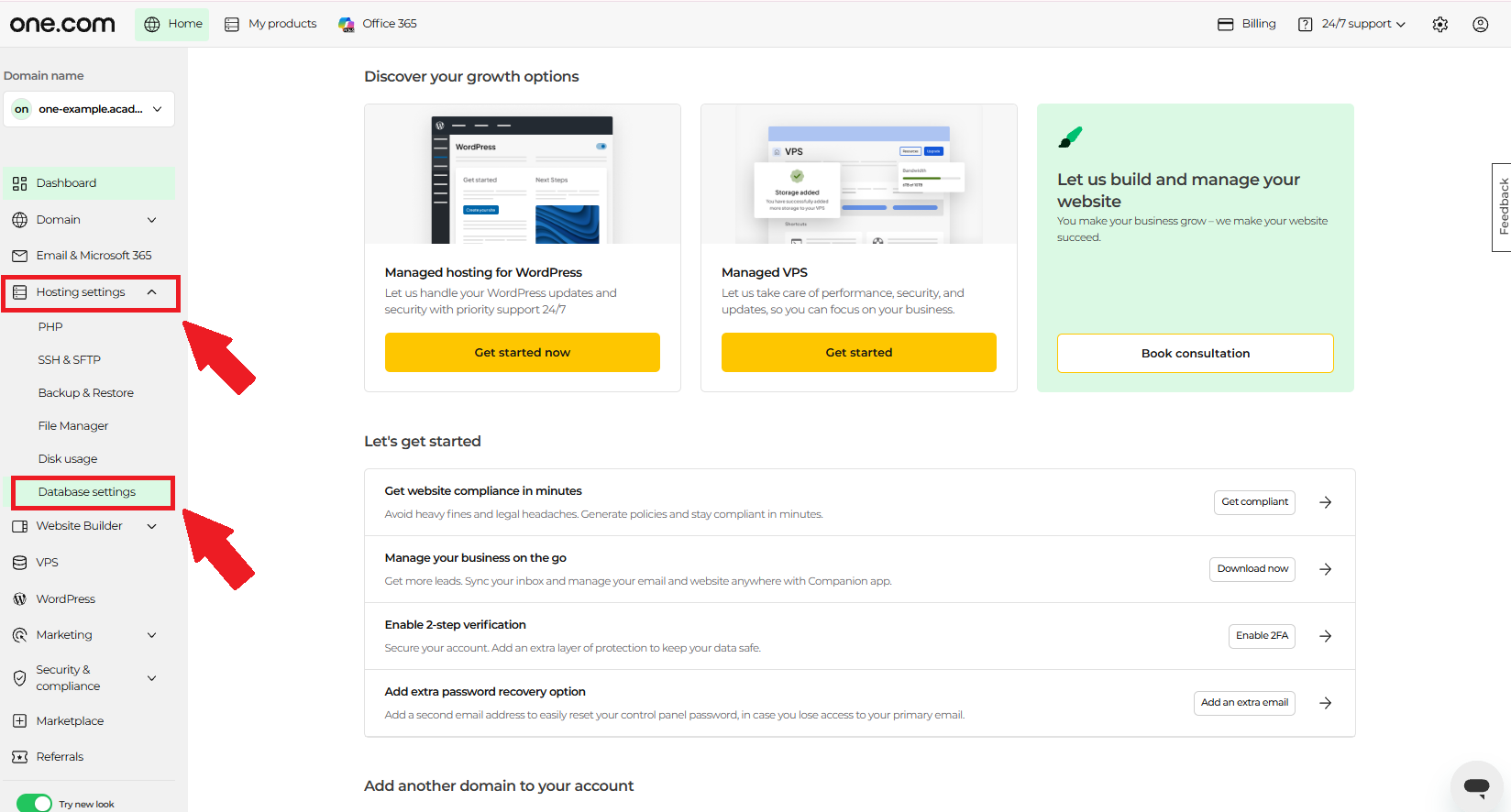Click Get started now for WordPress

coord(523,352)
